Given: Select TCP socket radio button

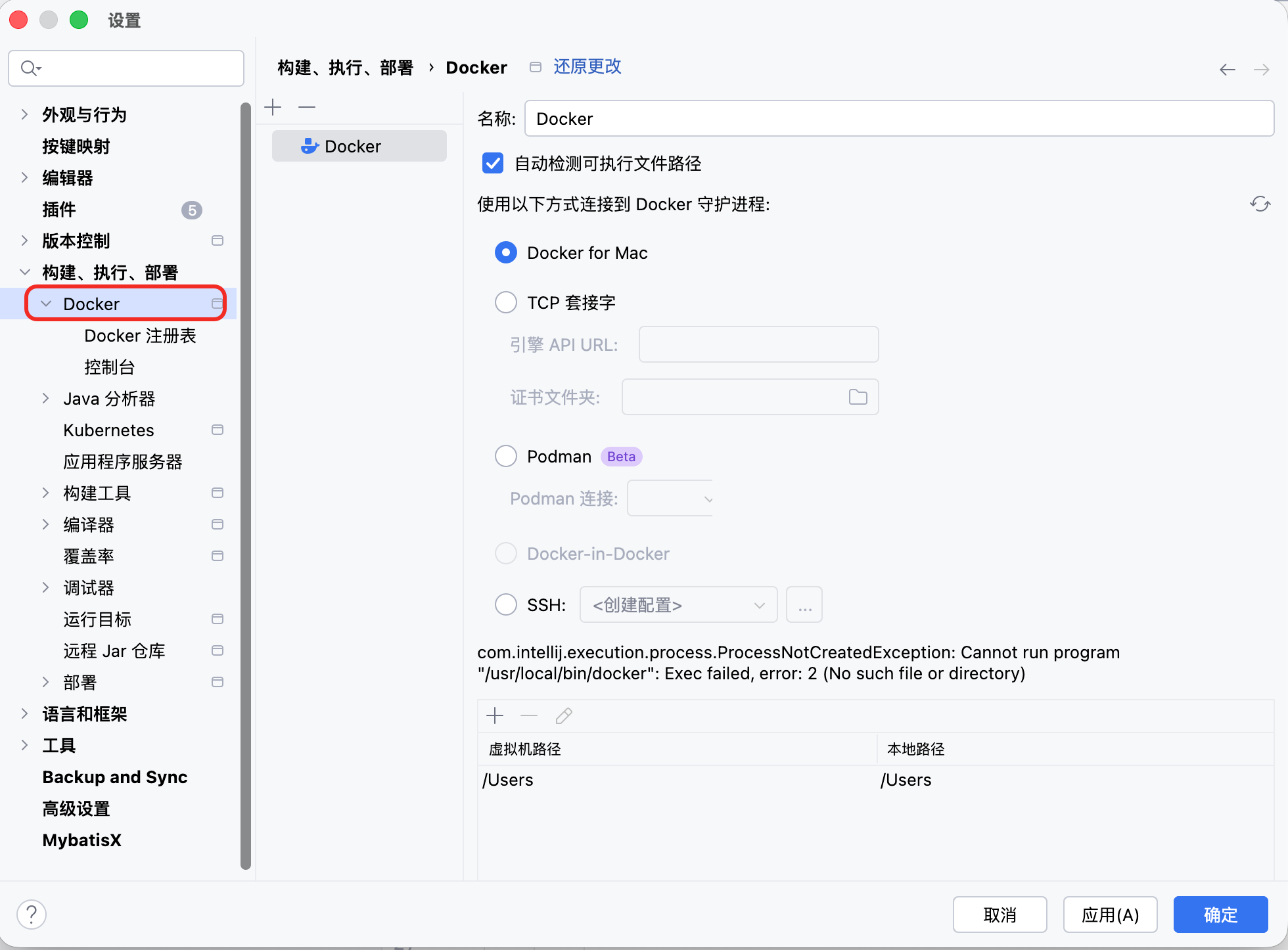Looking at the screenshot, I should click(x=506, y=302).
